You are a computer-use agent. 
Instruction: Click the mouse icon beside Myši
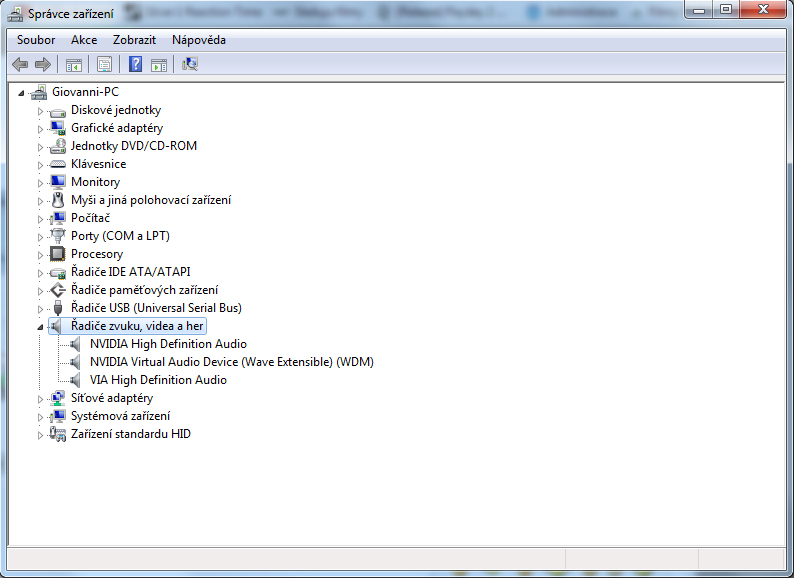(x=58, y=200)
